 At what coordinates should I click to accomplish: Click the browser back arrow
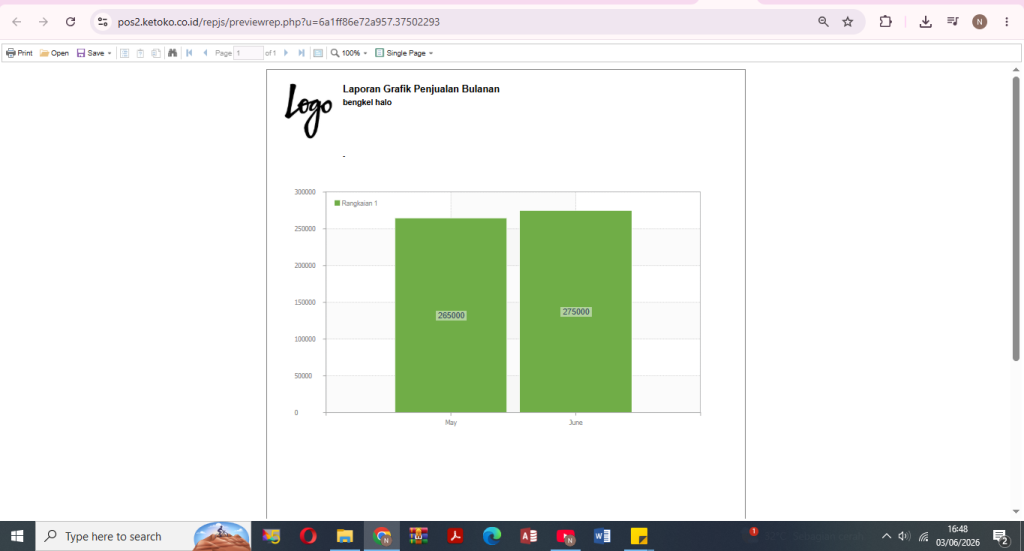click(17, 22)
